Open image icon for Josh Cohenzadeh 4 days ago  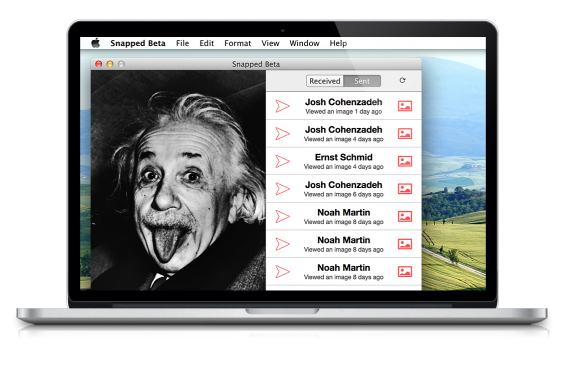(x=405, y=134)
